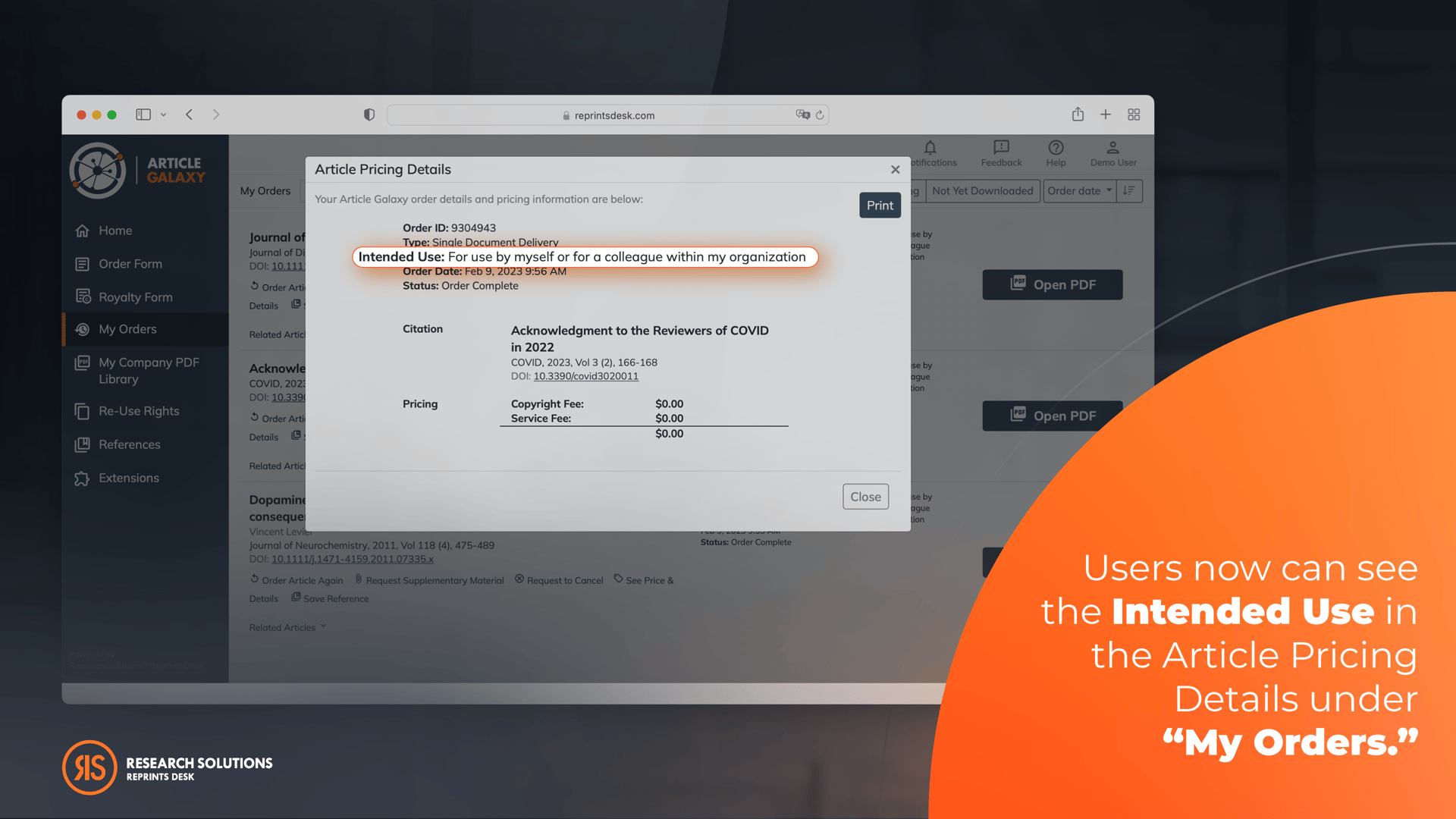Click the DOI link 10.3390/covid3020011
1456x819 pixels.
click(585, 375)
